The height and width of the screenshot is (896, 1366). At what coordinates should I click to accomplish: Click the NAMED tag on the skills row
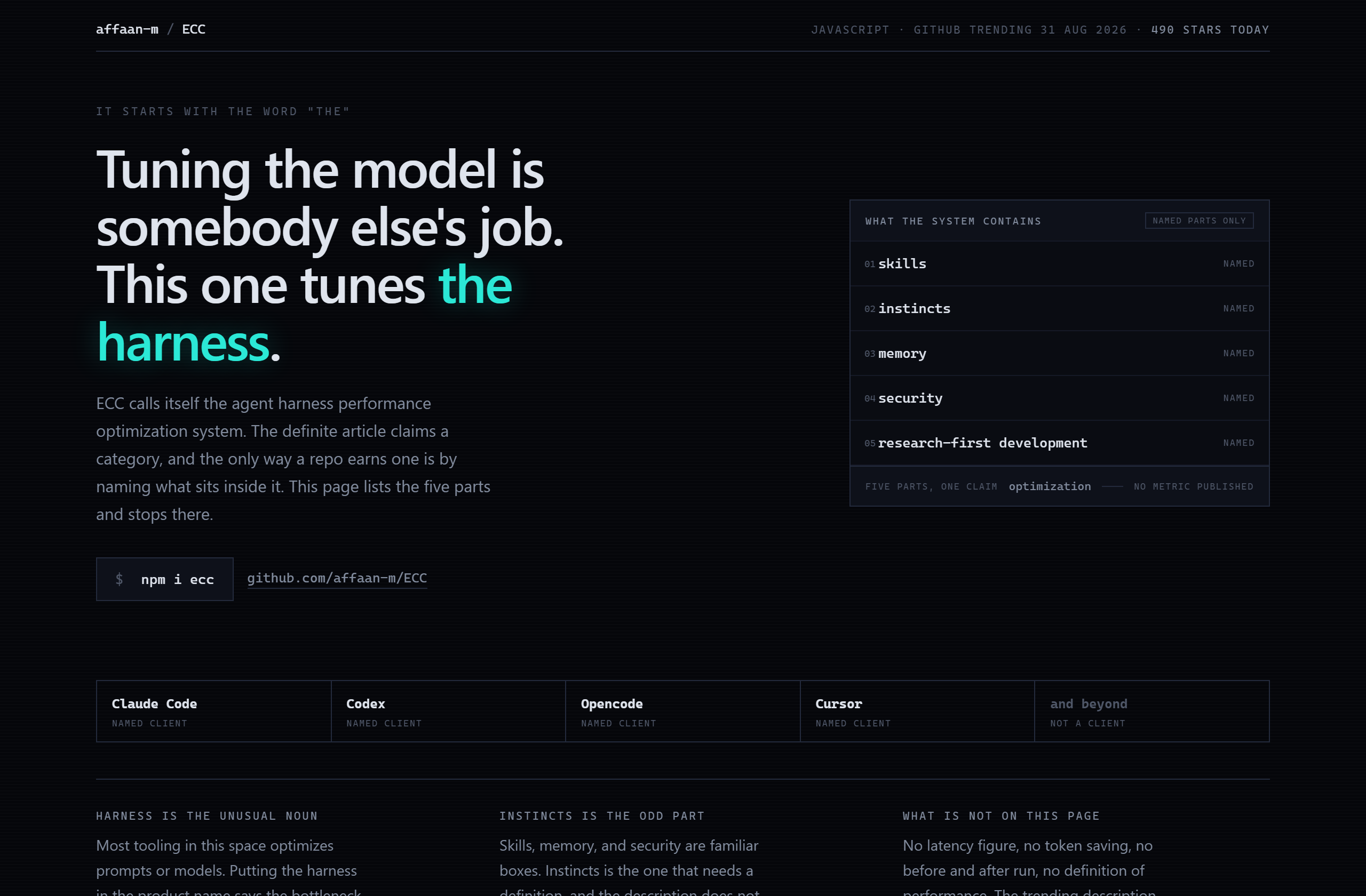[x=1238, y=264]
